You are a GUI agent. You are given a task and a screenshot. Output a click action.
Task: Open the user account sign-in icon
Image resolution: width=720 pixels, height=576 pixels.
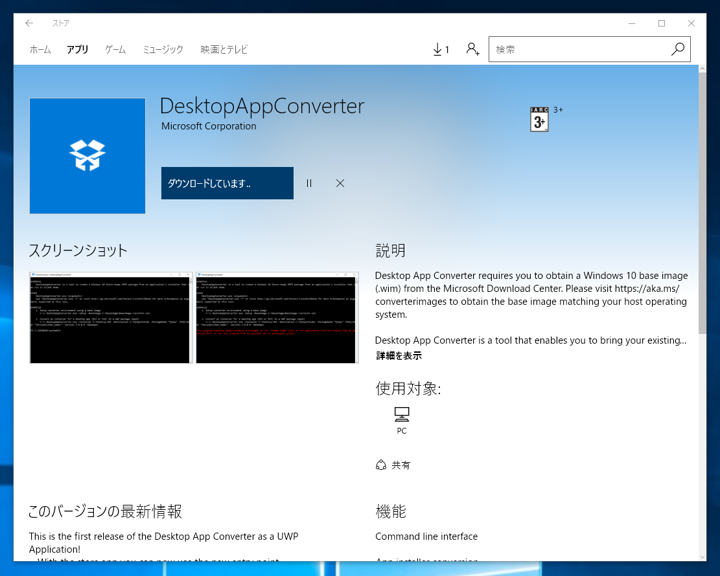click(472, 49)
